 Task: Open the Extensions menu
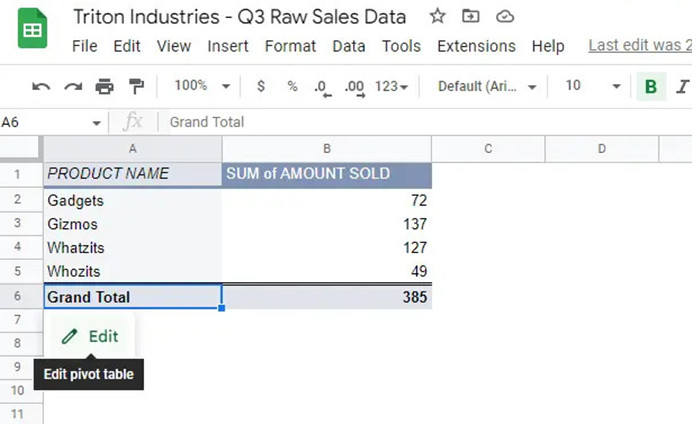[476, 46]
